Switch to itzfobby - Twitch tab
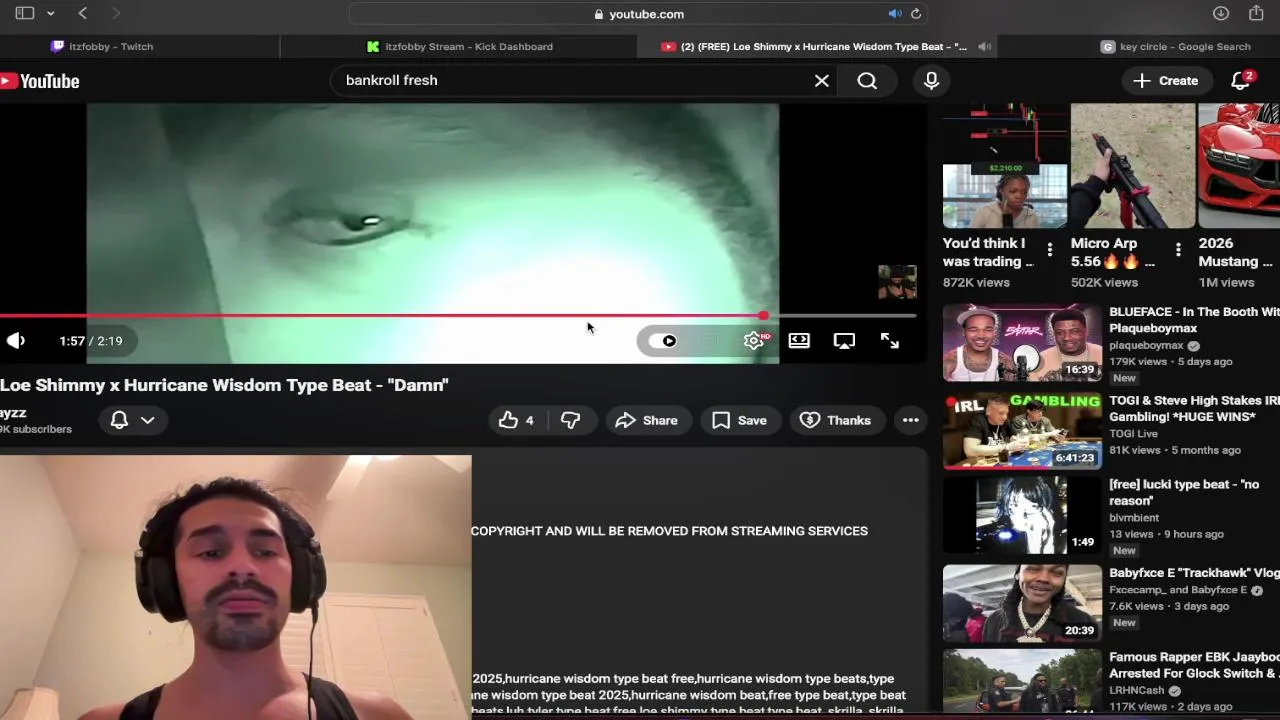Screen dimensions: 1280x720 coord(102,46)
